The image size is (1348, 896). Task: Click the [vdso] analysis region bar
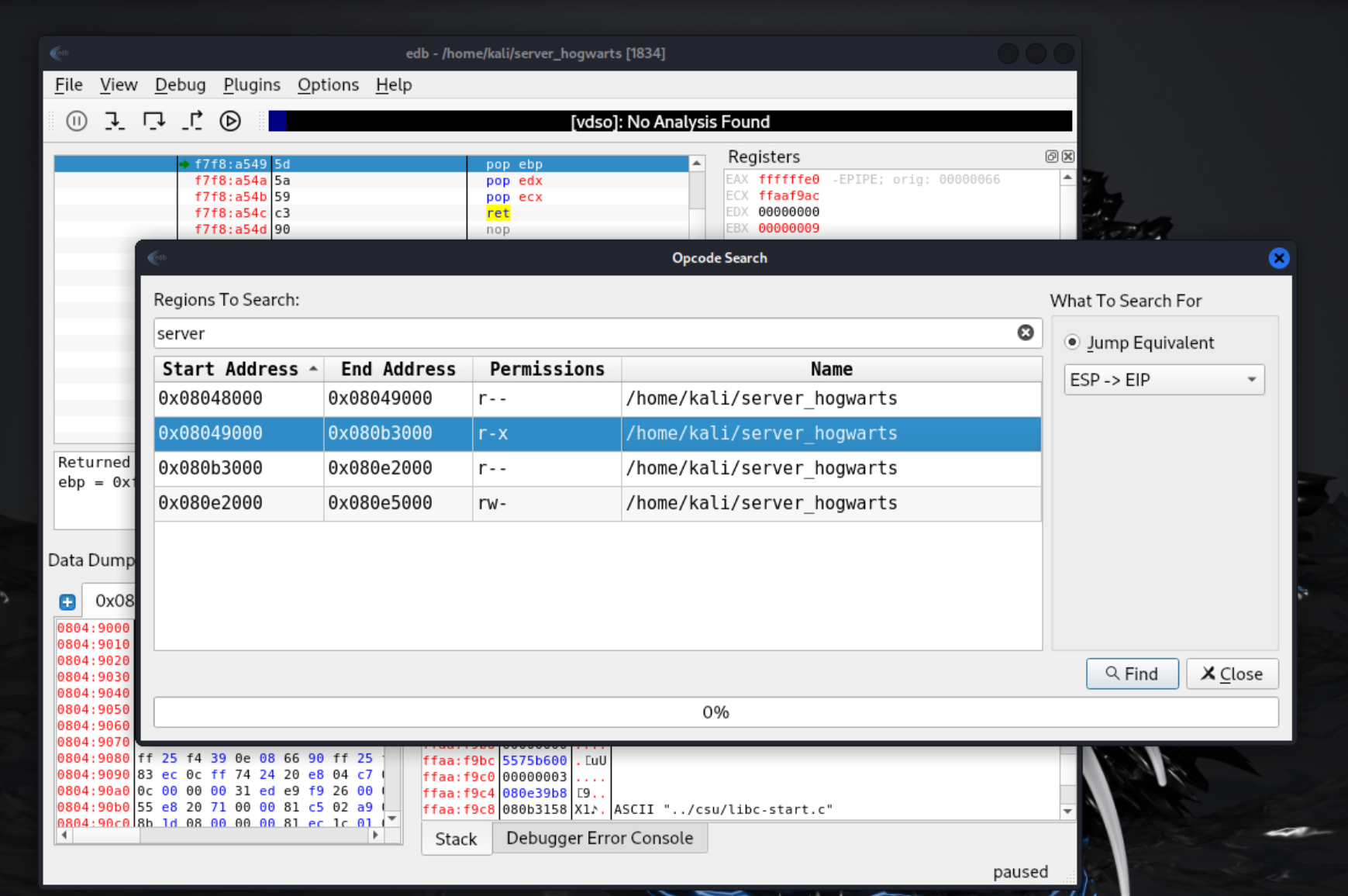(x=671, y=121)
